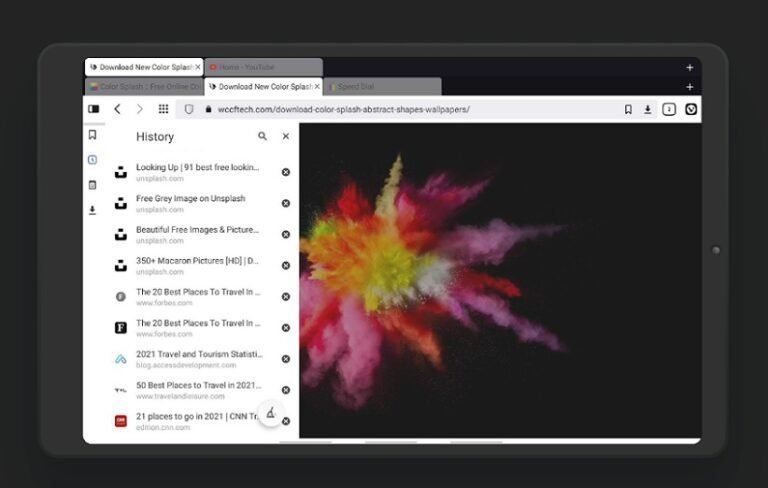This screenshot has height=488, width=768.
Task: Search history with magnifier icon
Action: pos(262,136)
